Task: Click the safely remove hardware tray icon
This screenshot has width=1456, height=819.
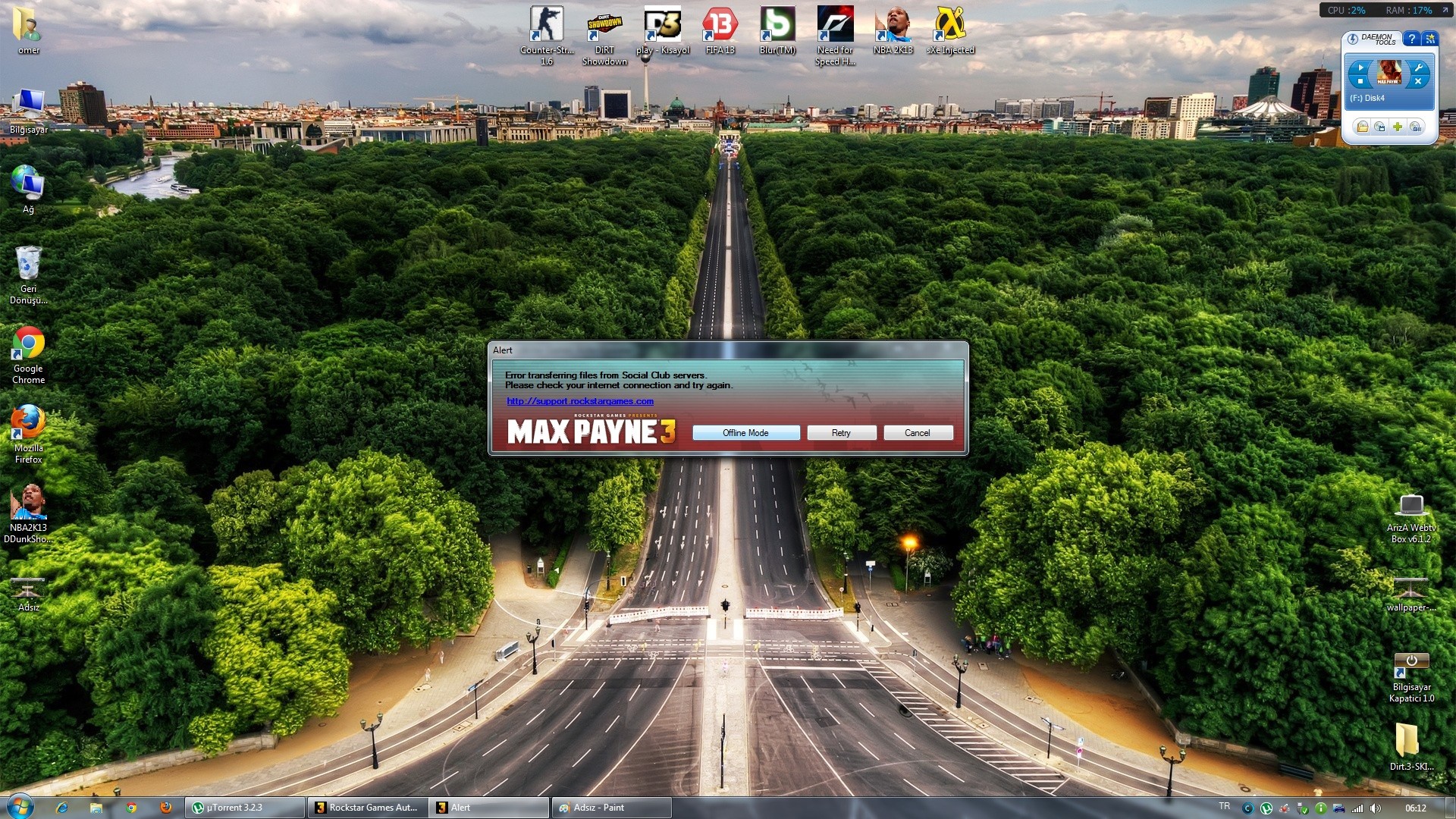Action: pyautogui.click(x=1303, y=808)
